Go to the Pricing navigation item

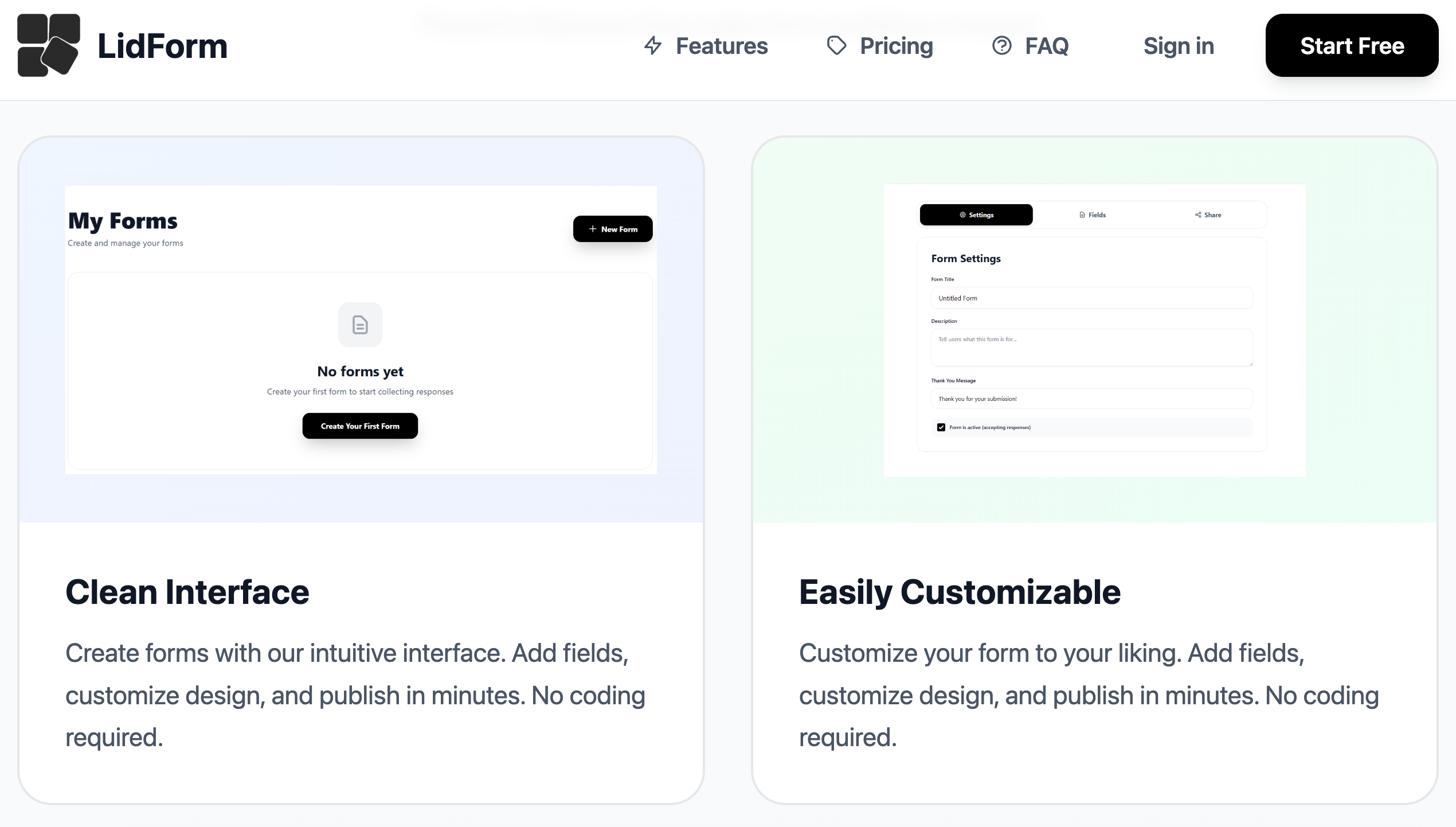coord(896,46)
